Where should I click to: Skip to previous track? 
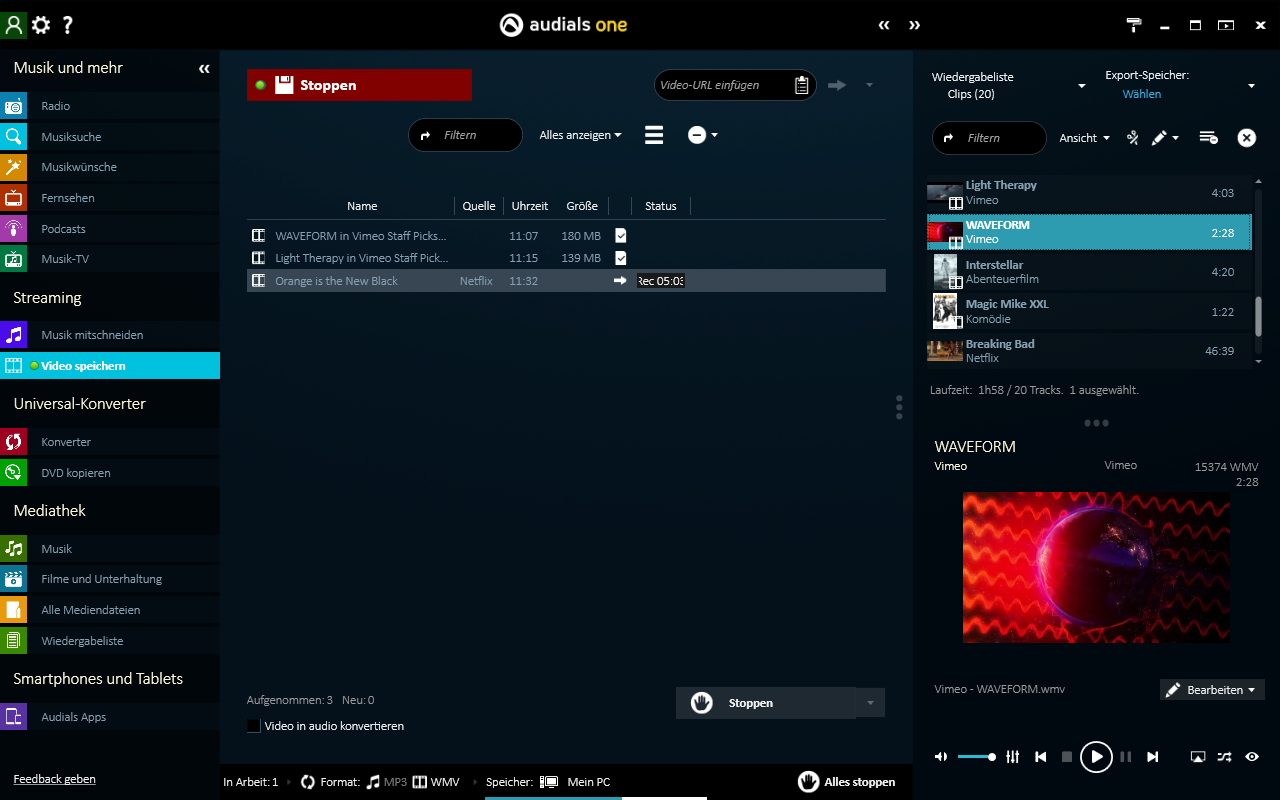click(1040, 757)
